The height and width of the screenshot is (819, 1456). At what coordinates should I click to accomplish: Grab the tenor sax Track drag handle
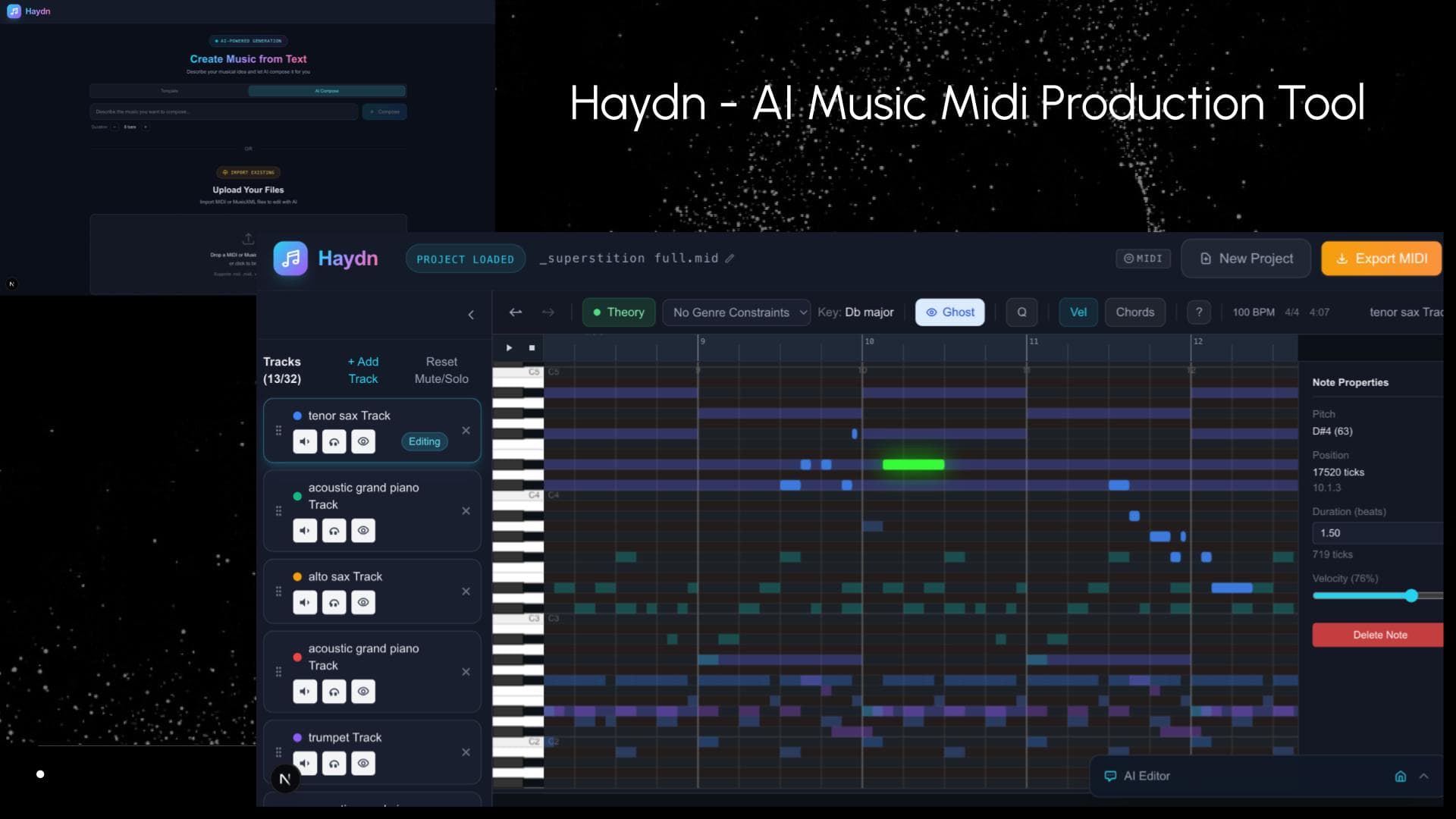(x=278, y=431)
